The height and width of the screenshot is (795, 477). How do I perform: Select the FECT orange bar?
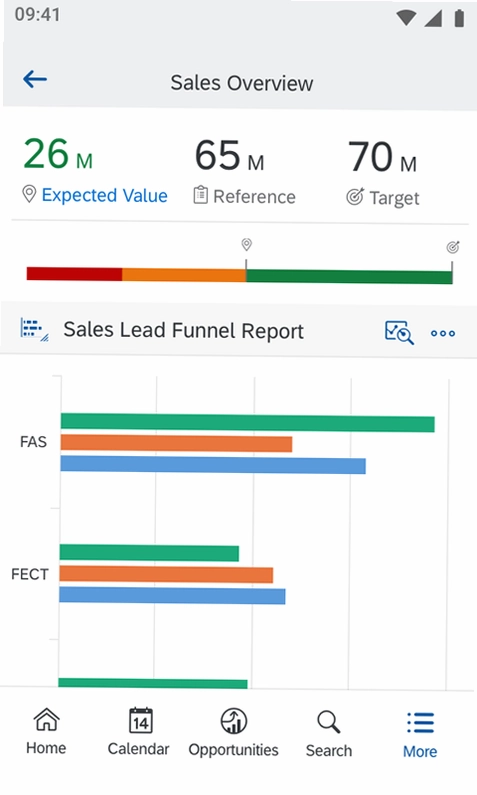(x=166, y=574)
